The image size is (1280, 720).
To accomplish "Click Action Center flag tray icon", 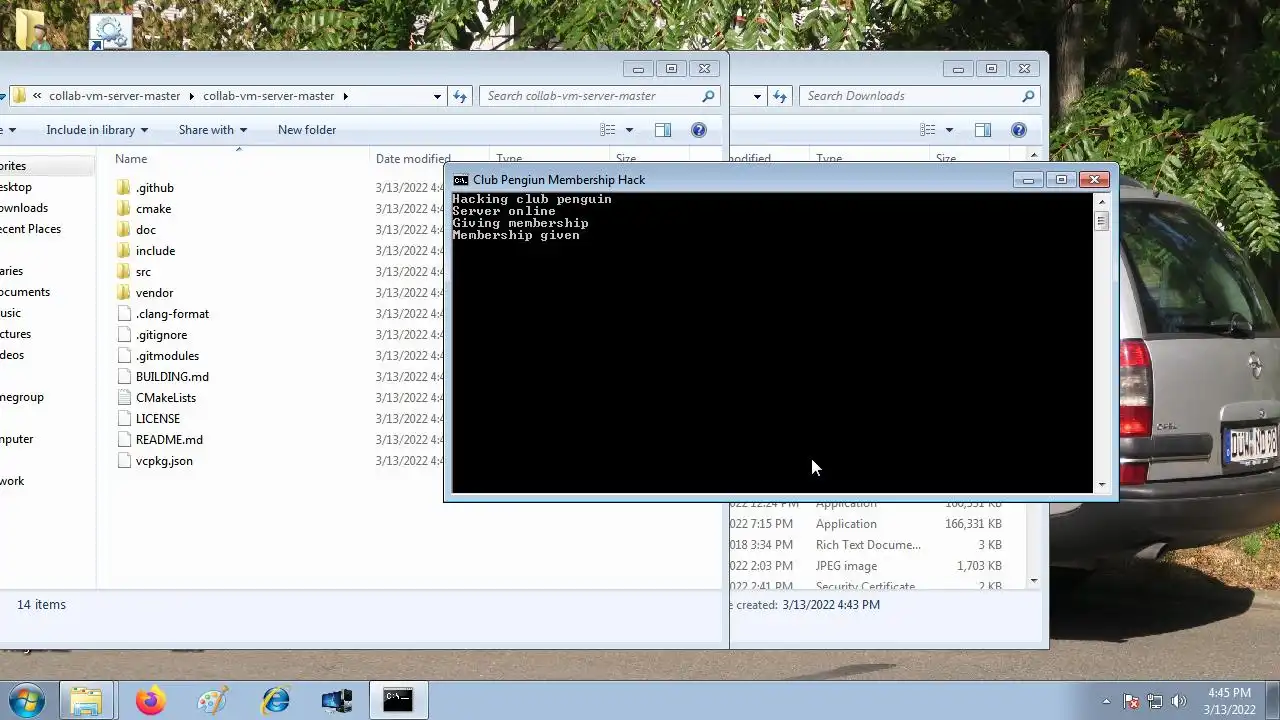I will point(1131,702).
